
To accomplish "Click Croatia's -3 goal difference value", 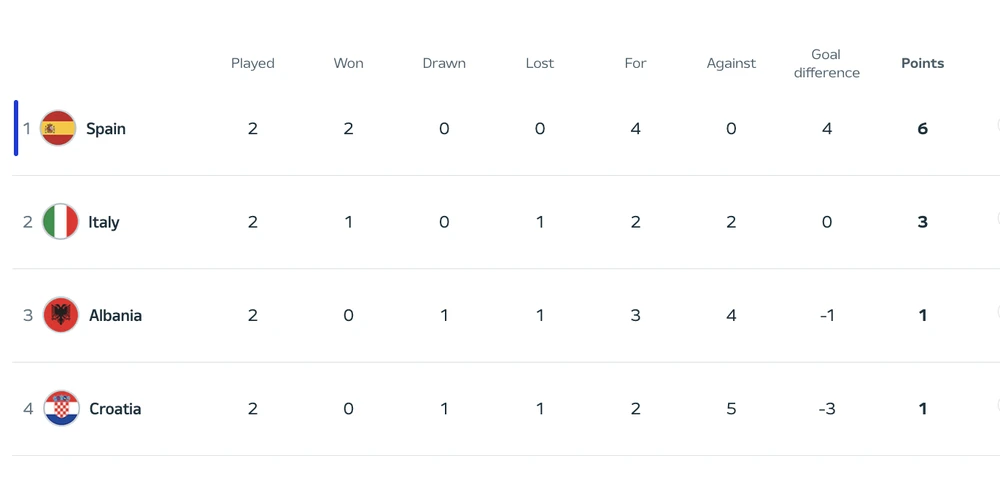I will (827, 409).
